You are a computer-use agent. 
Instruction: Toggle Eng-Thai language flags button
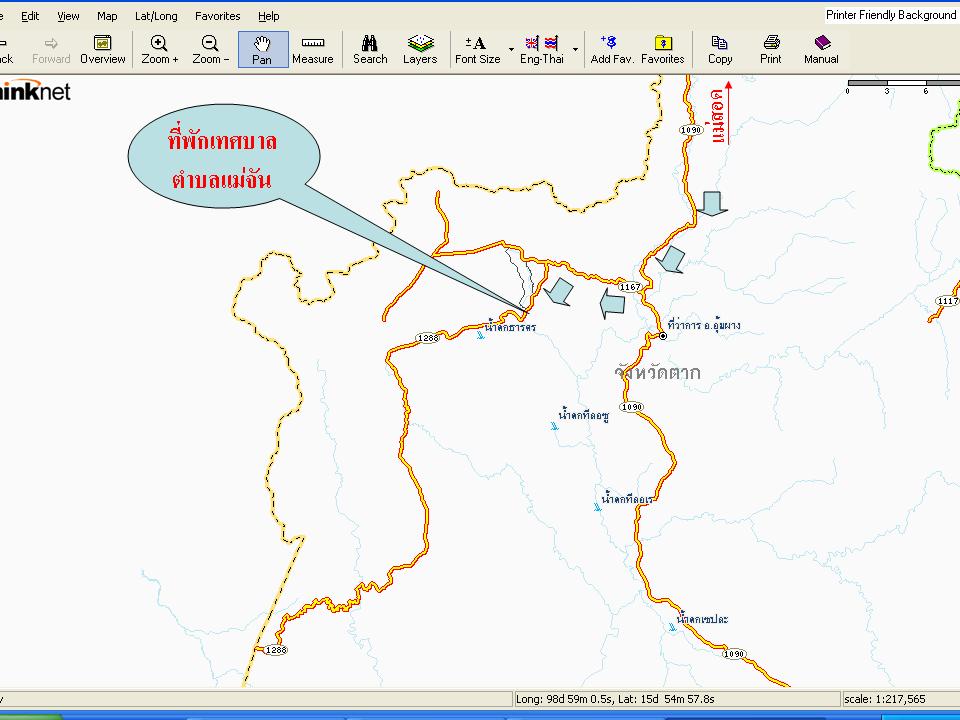tap(541, 49)
